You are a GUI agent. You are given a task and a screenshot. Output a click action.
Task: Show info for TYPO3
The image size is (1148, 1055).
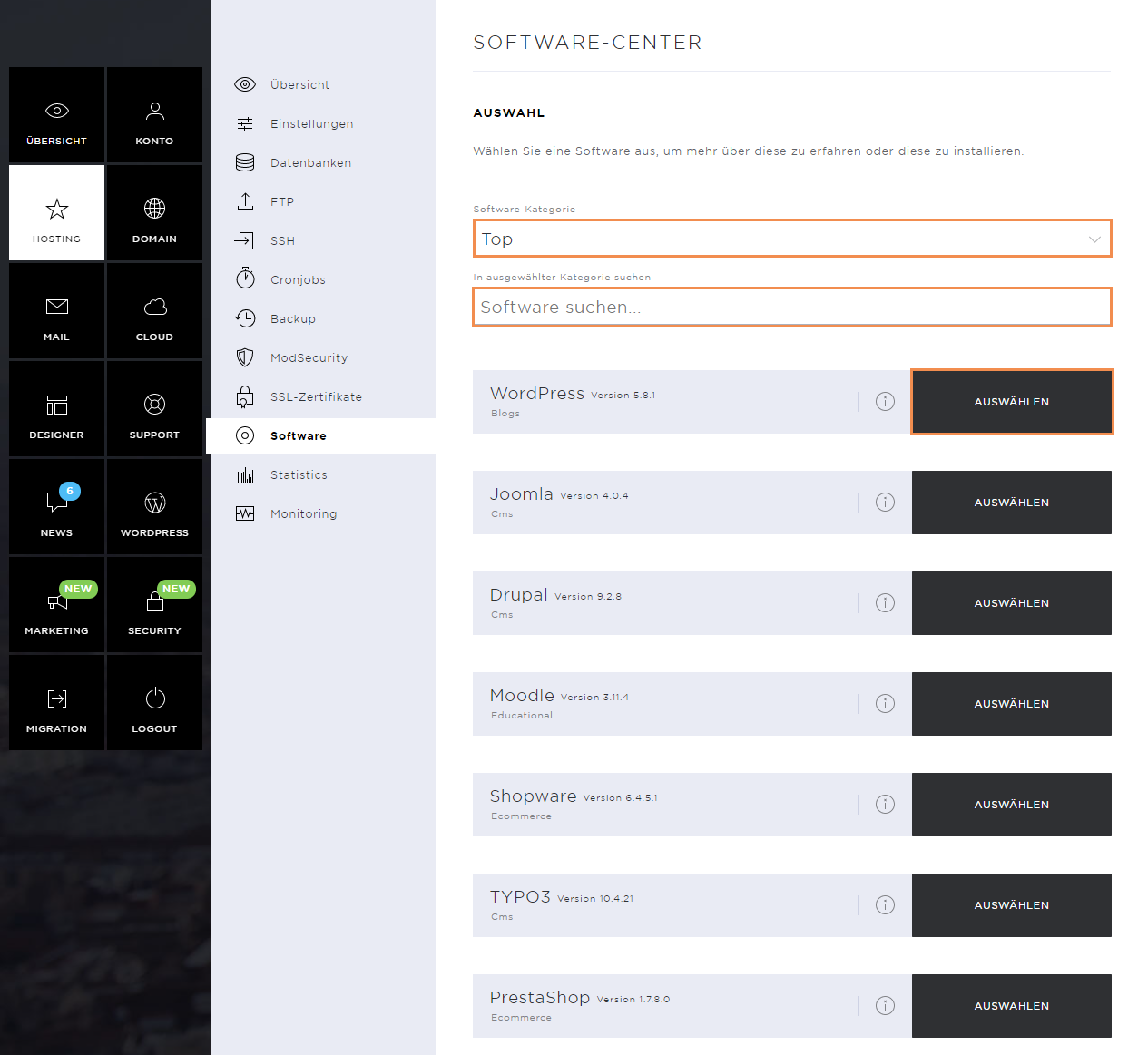tap(885, 905)
